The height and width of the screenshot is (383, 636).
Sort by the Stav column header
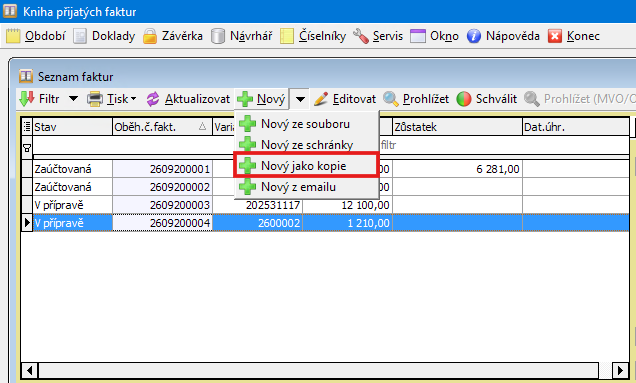(x=72, y=127)
